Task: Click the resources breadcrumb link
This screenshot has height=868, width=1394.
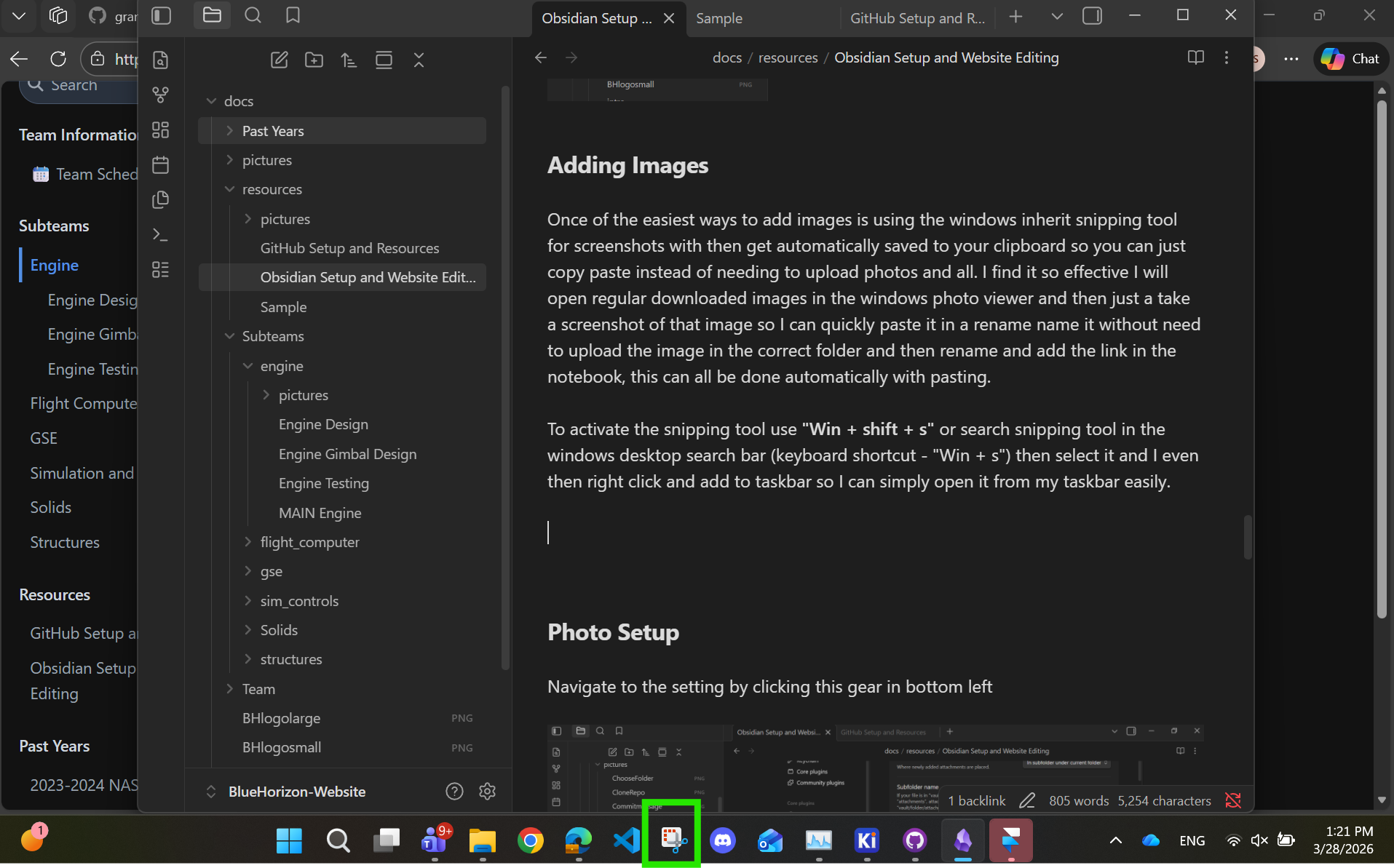Action: tap(788, 57)
